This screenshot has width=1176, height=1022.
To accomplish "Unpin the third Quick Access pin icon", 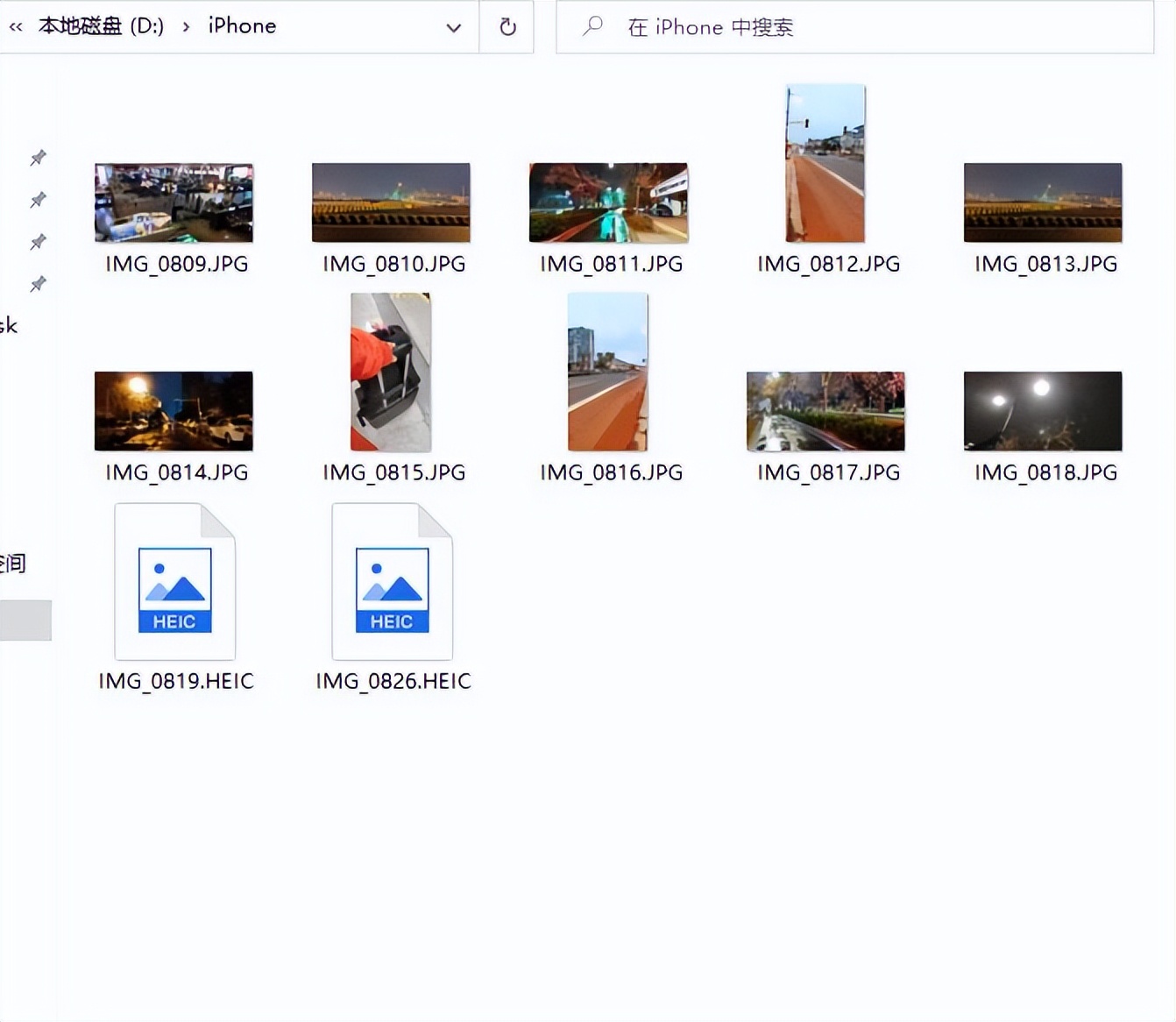I will 37,242.
